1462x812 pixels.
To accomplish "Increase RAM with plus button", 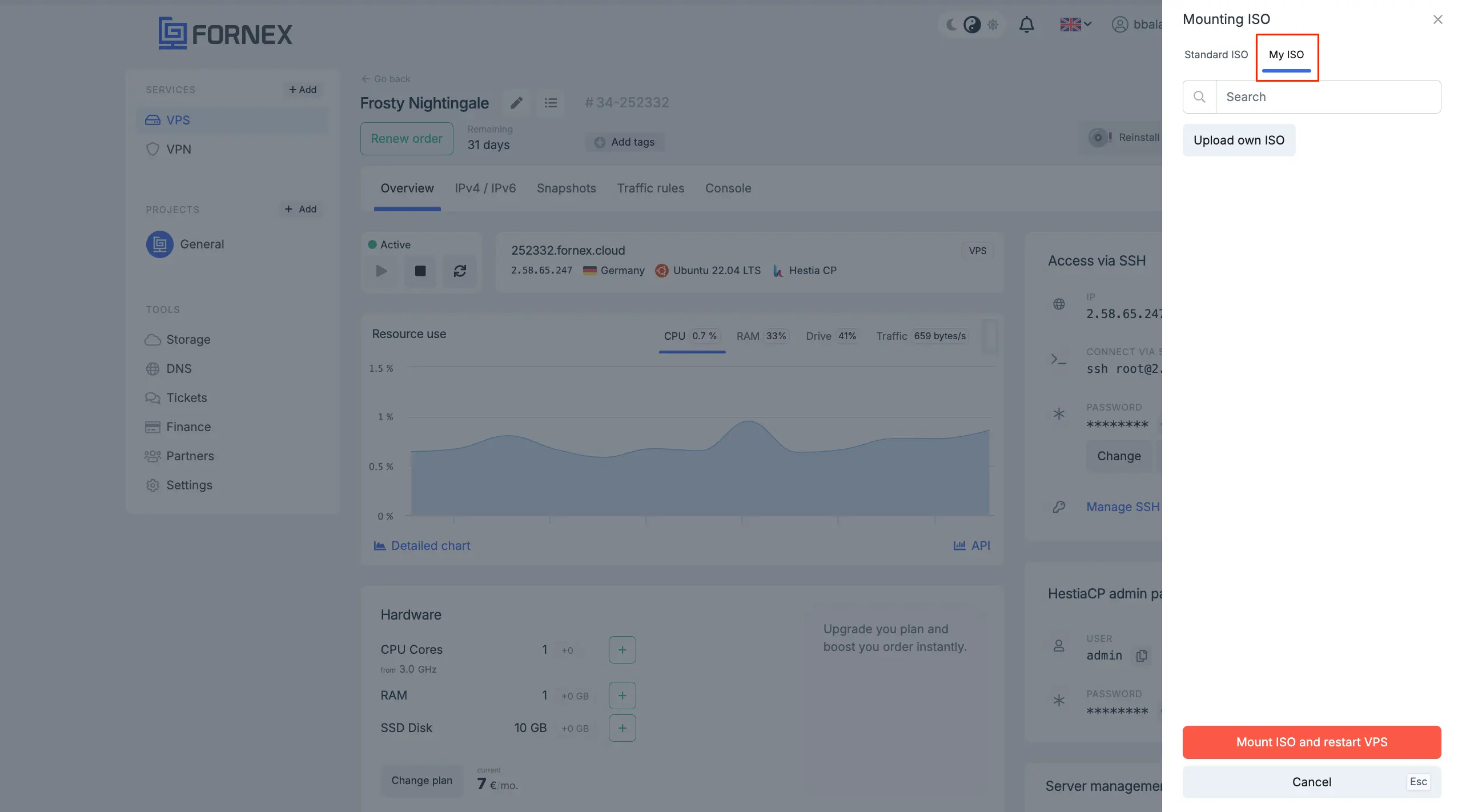I will tap(622, 696).
